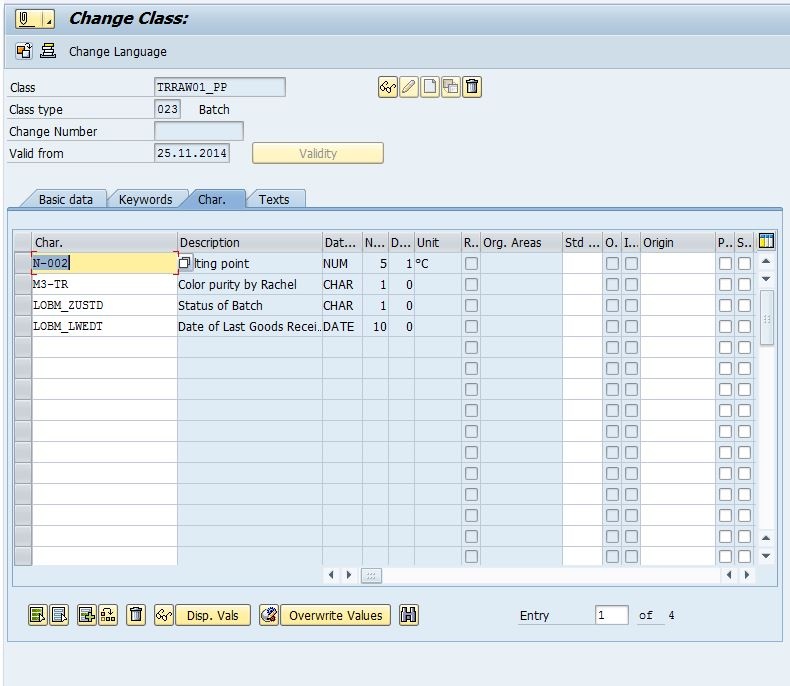Click the hierarchy icon beside Change Language
Screen dimensions: 790x686
pyautogui.click(x=48, y=51)
